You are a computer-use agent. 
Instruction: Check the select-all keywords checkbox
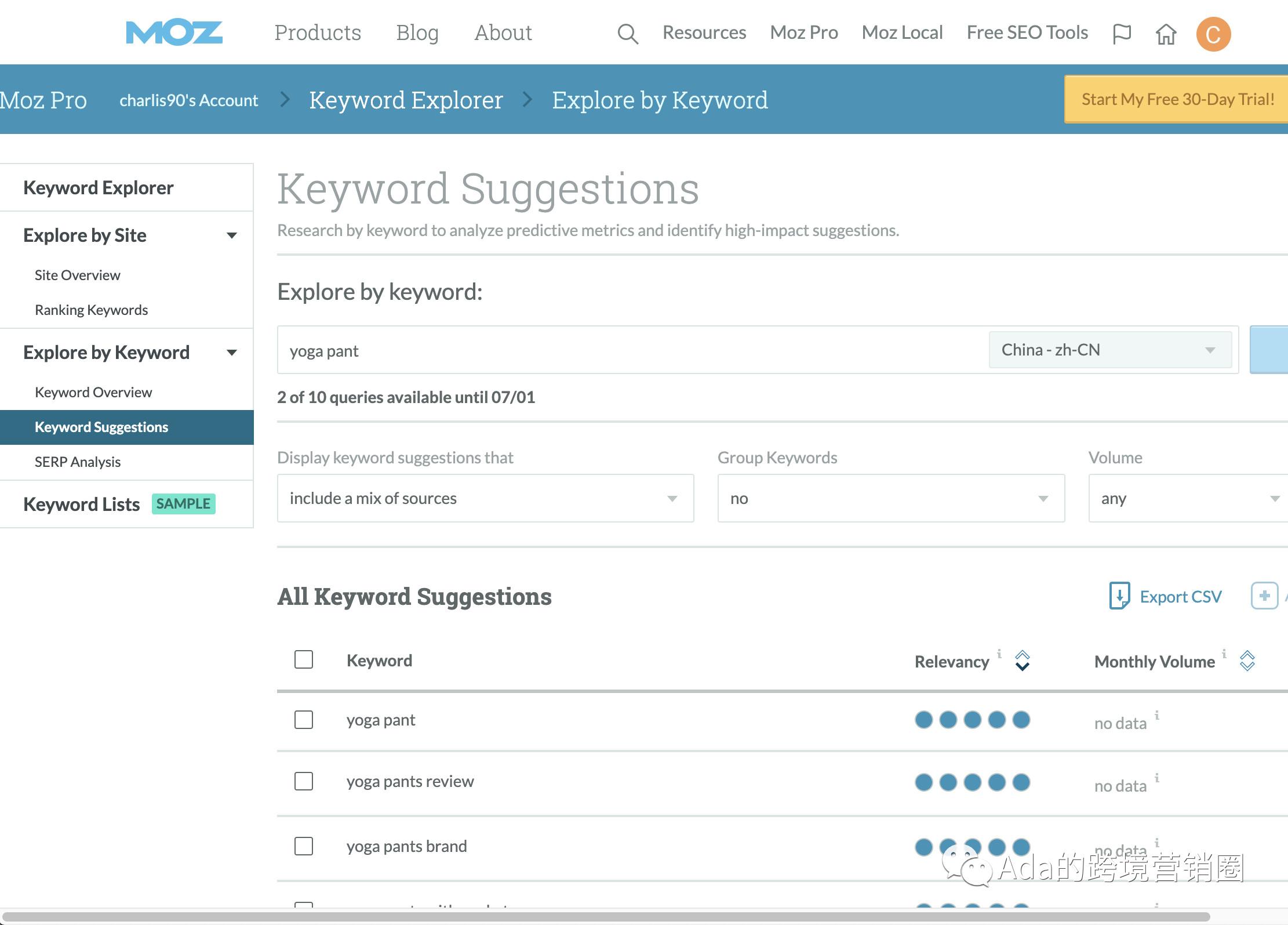[303, 659]
